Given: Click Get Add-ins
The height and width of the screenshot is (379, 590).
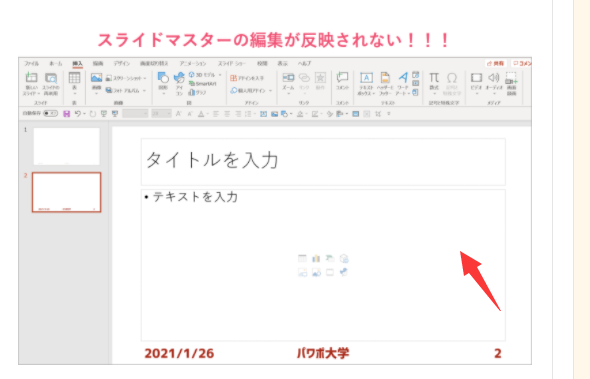Looking at the screenshot, I should pos(247,78).
